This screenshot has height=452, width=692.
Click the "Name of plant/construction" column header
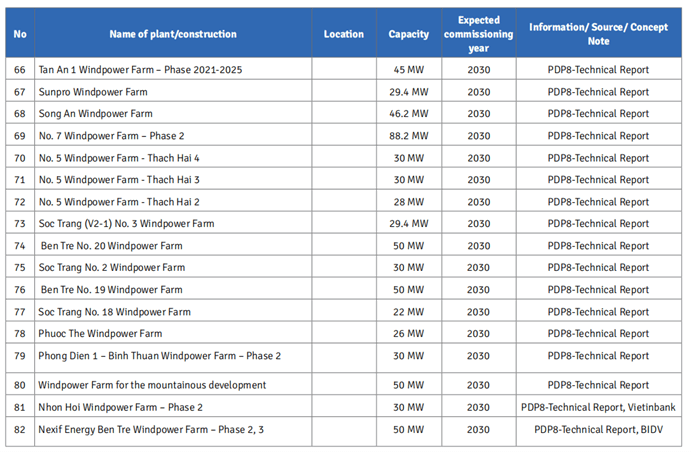pyautogui.click(x=173, y=34)
